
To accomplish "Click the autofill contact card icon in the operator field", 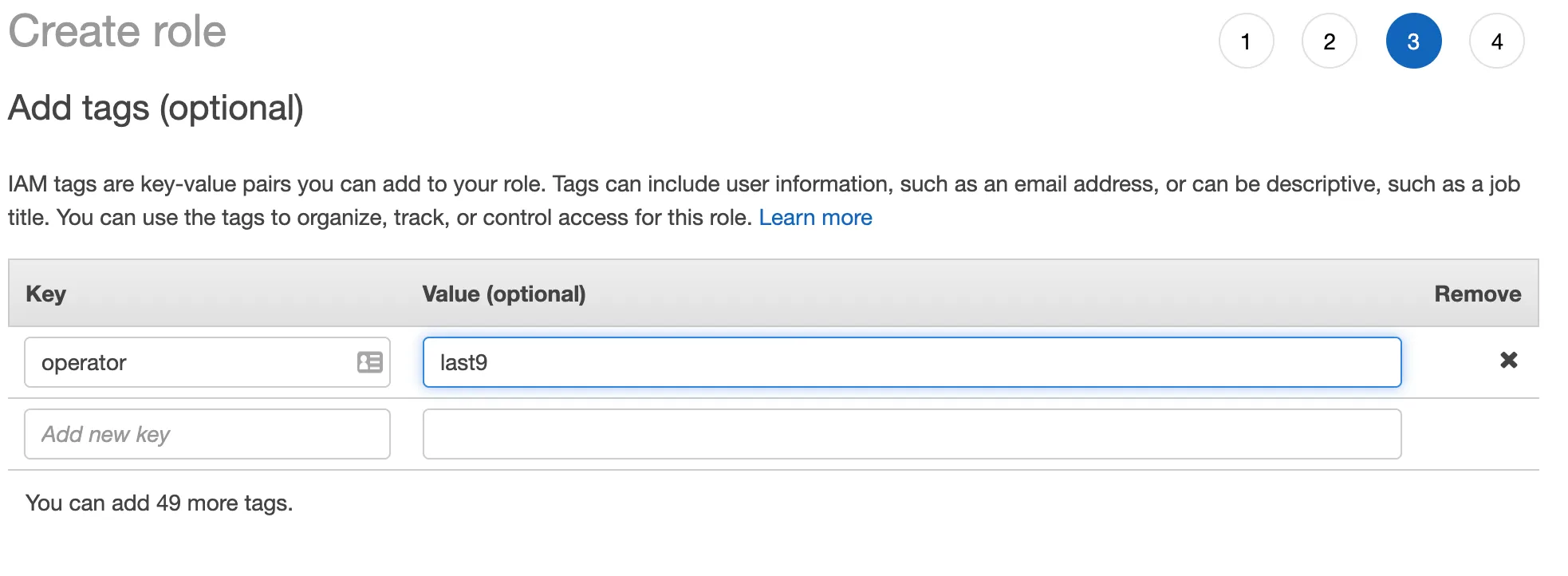I will pos(369,362).
